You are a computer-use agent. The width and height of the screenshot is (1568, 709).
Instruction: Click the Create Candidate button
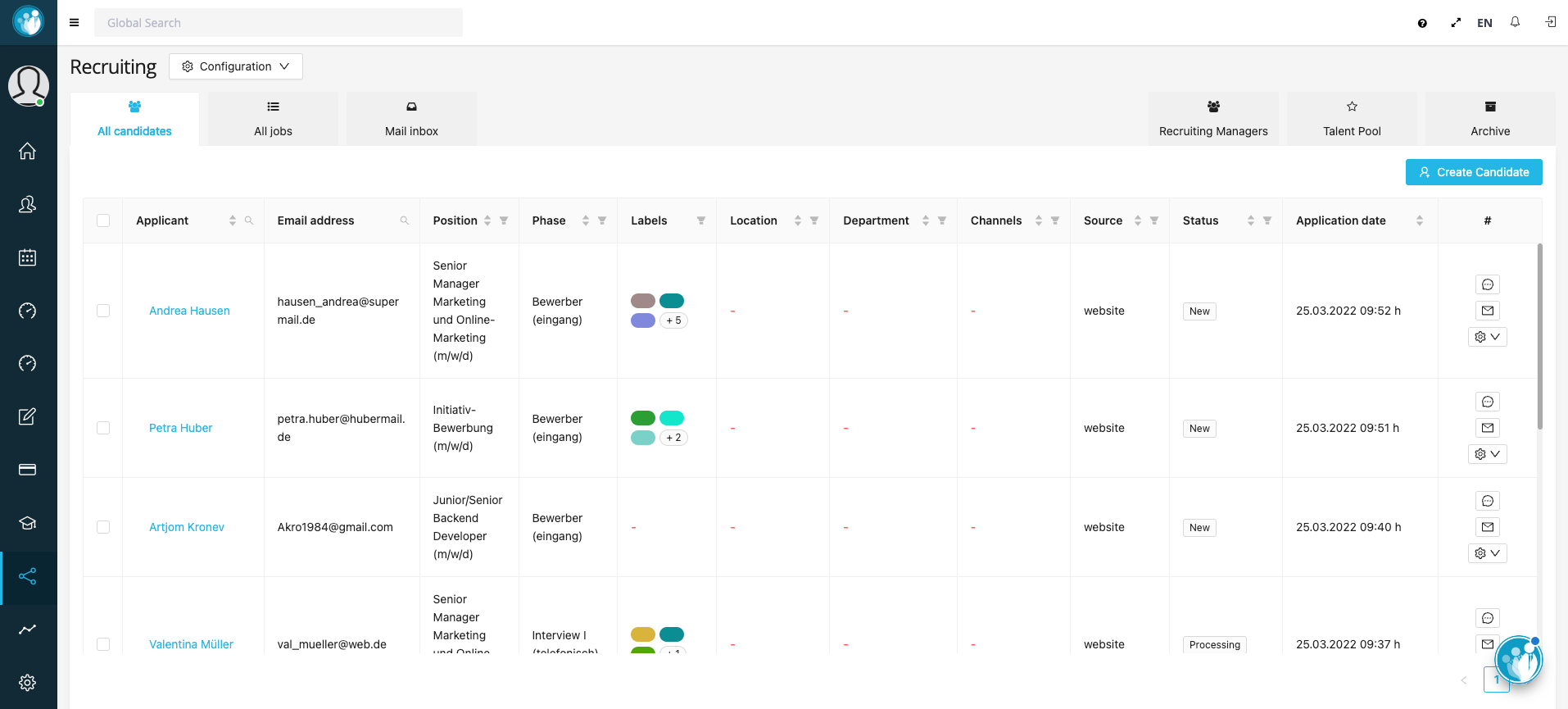point(1474,172)
